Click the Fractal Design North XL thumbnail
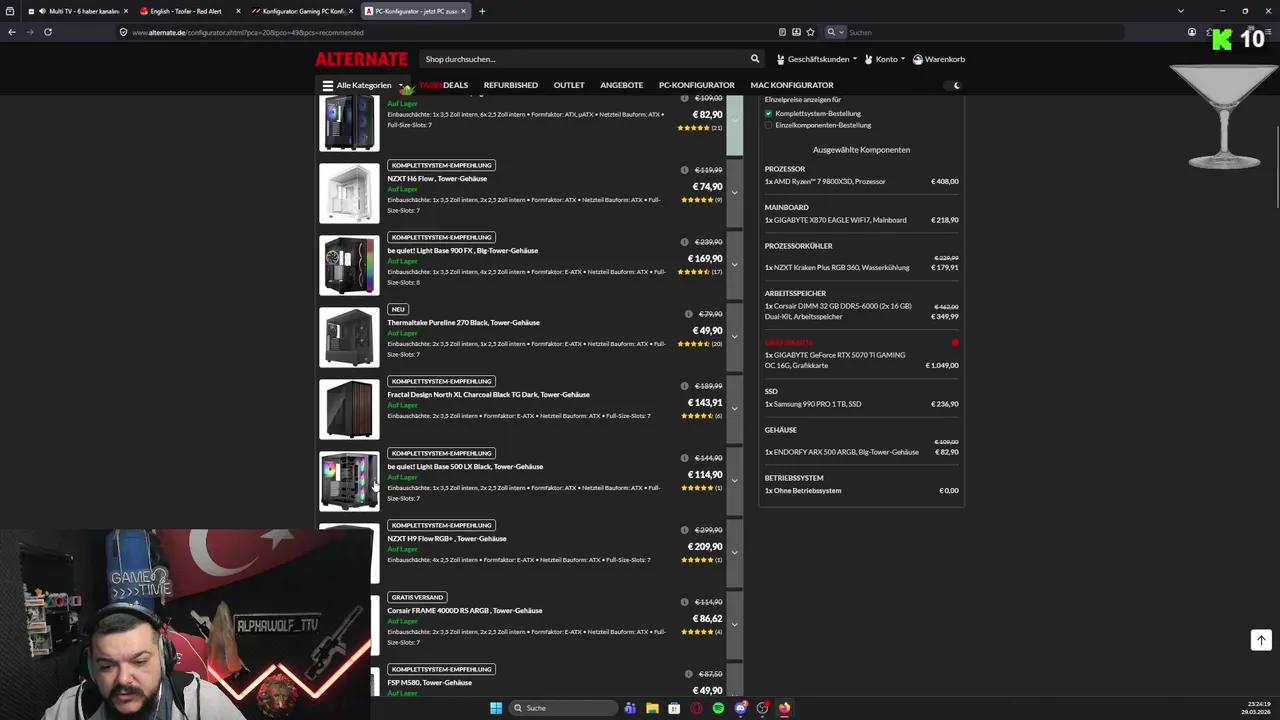This screenshot has width=1280, height=720. 349,409
